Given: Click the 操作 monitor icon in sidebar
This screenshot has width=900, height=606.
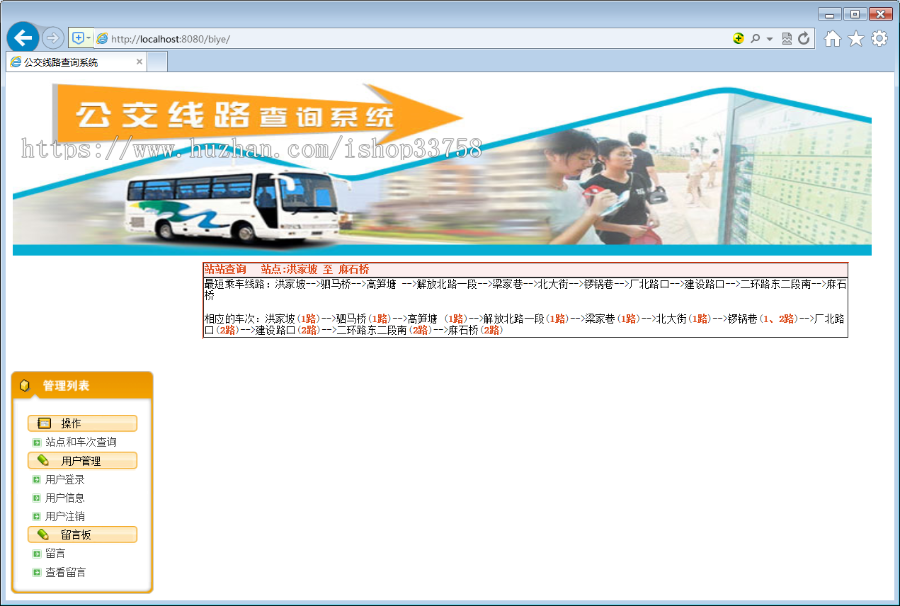Looking at the screenshot, I should point(44,422).
